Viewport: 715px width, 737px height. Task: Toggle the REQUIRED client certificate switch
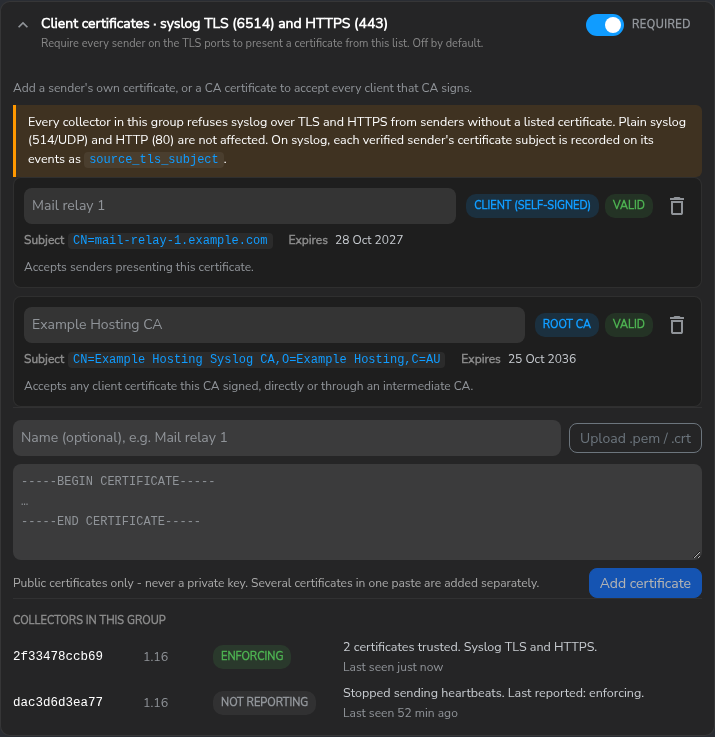click(x=605, y=25)
